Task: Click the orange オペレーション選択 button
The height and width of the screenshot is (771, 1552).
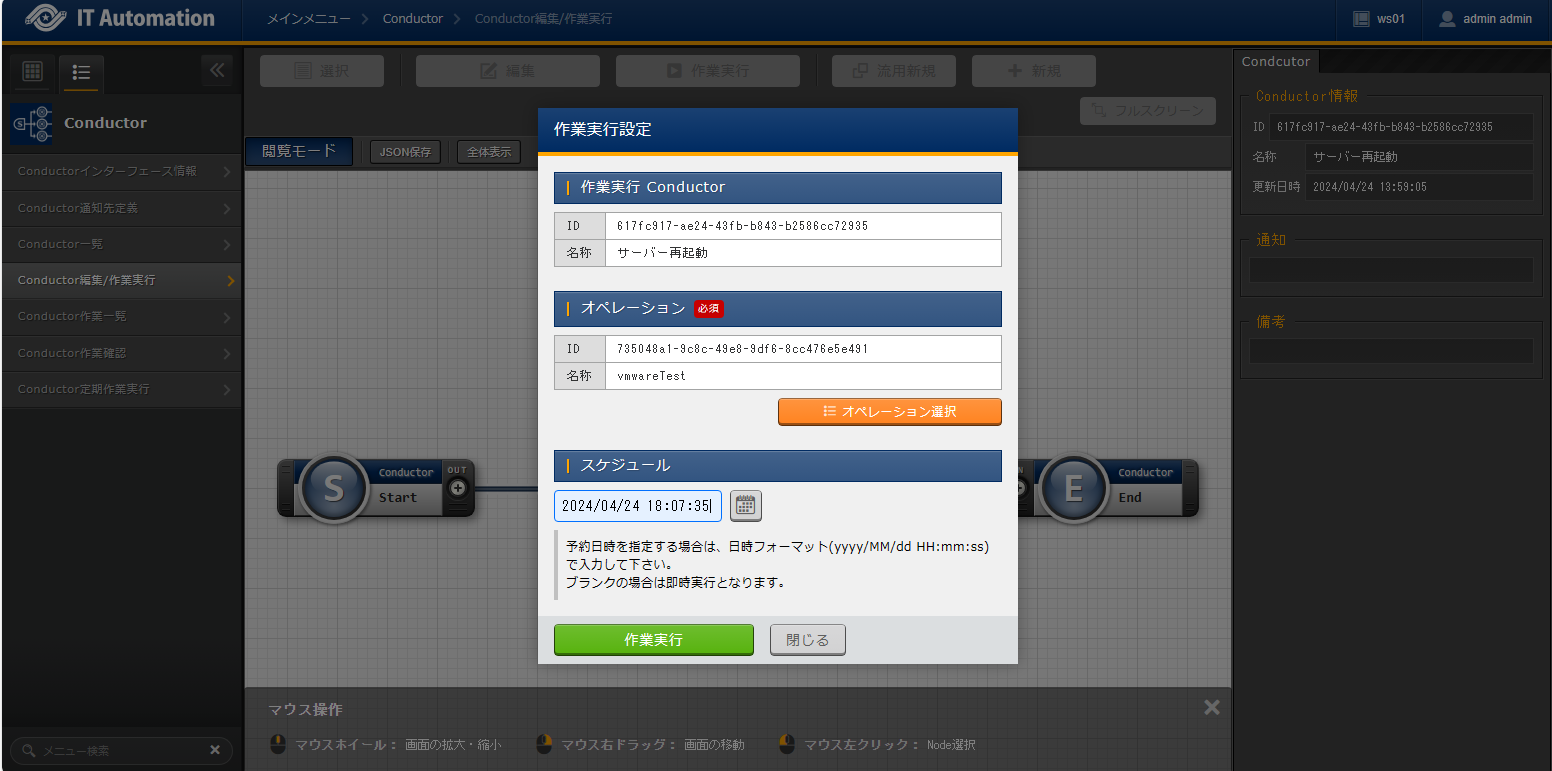Action: coord(889,412)
